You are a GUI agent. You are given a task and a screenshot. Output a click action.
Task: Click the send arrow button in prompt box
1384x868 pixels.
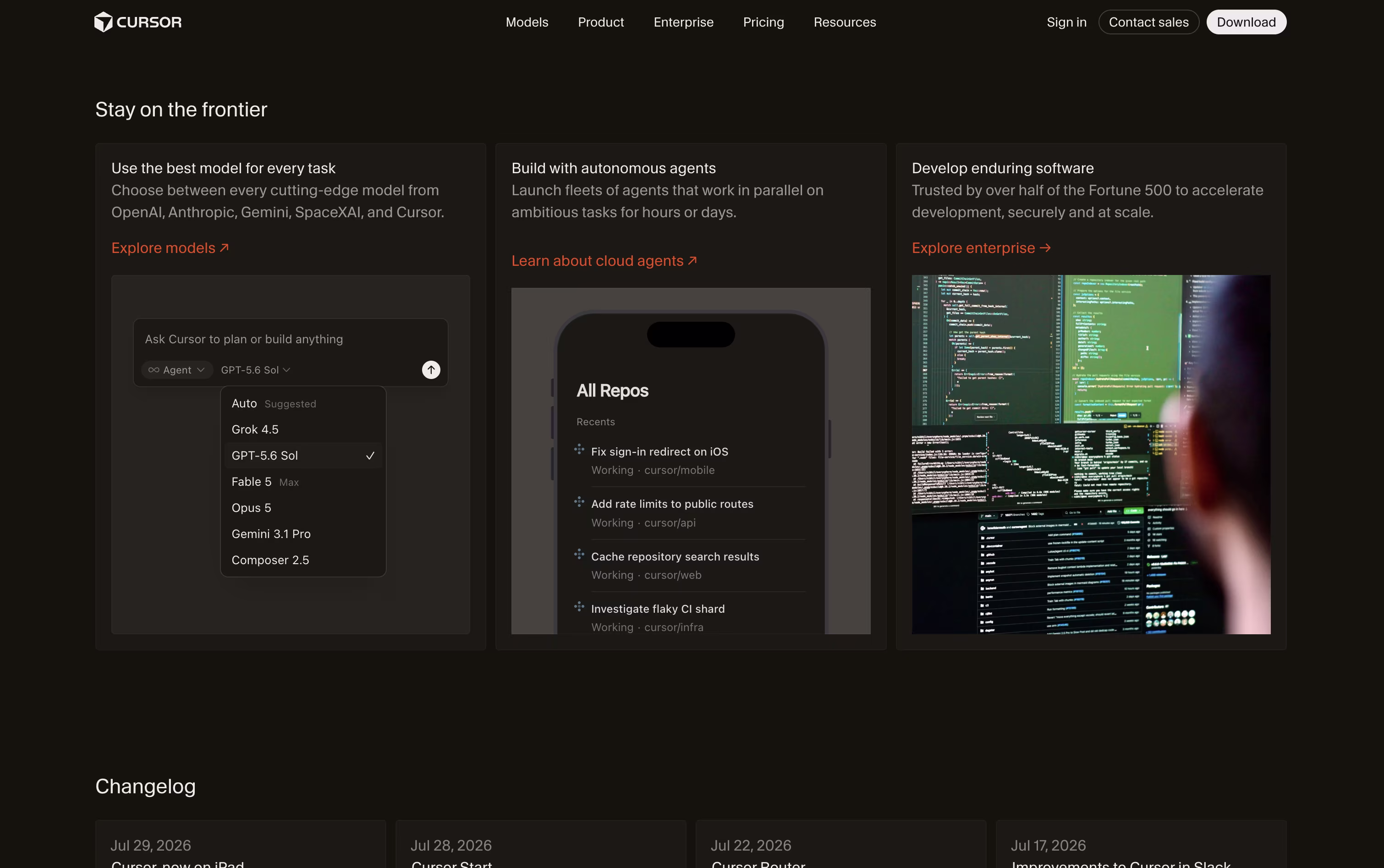pyautogui.click(x=431, y=370)
